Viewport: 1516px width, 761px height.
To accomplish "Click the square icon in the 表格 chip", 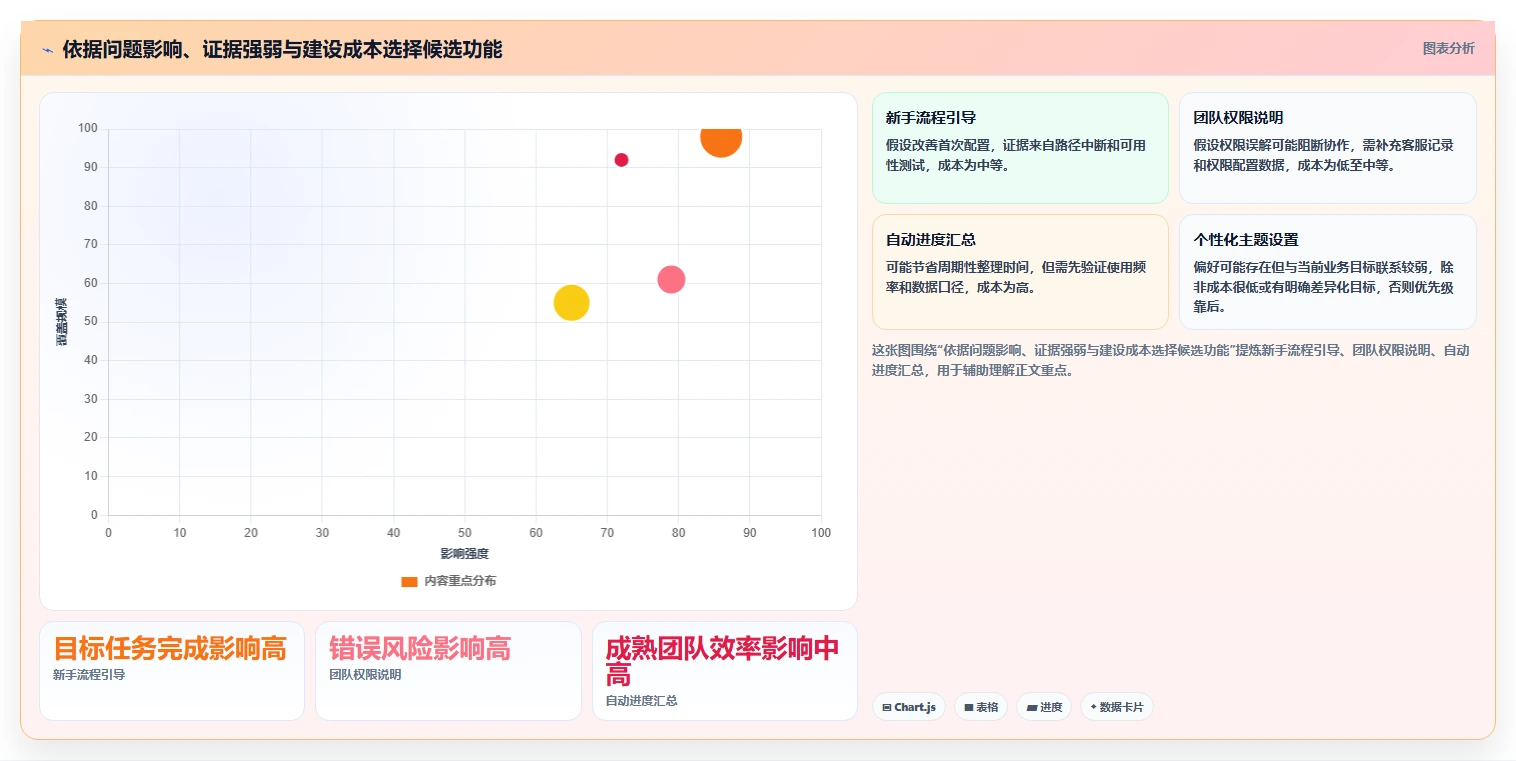I will pyautogui.click(x=969, y=708).
